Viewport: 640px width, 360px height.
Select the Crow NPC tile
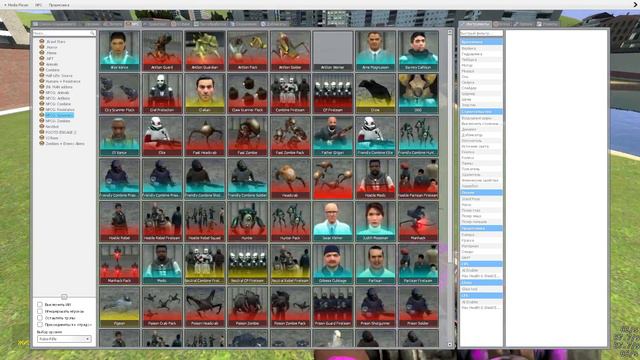(x=375, y=93)
